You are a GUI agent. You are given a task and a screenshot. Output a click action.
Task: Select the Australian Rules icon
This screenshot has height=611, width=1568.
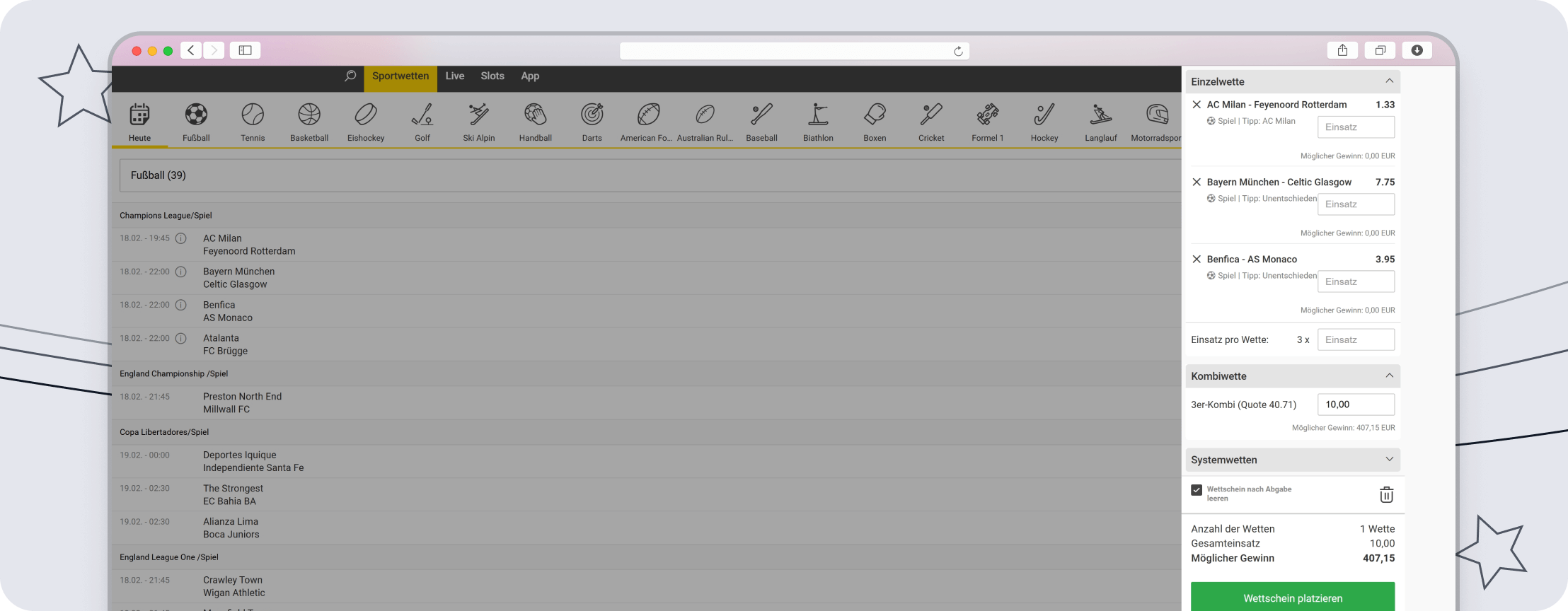tap(705, 115)
